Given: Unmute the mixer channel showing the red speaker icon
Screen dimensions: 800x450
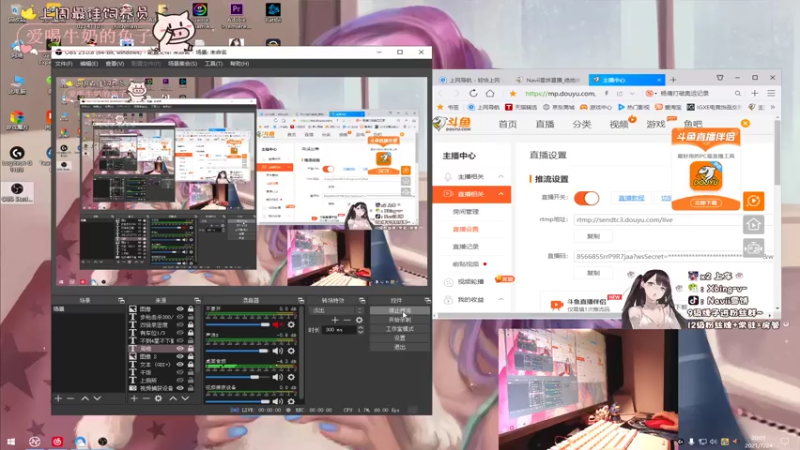Looking at the screenshot, I should coord(277,324).
